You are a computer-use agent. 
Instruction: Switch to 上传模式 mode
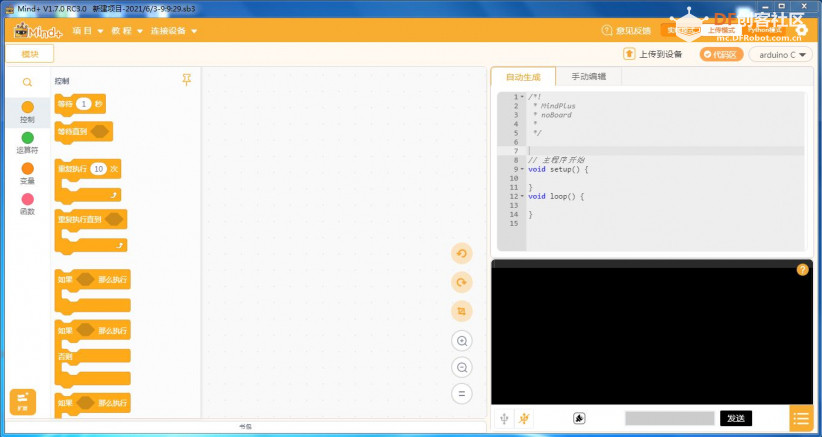721,30
